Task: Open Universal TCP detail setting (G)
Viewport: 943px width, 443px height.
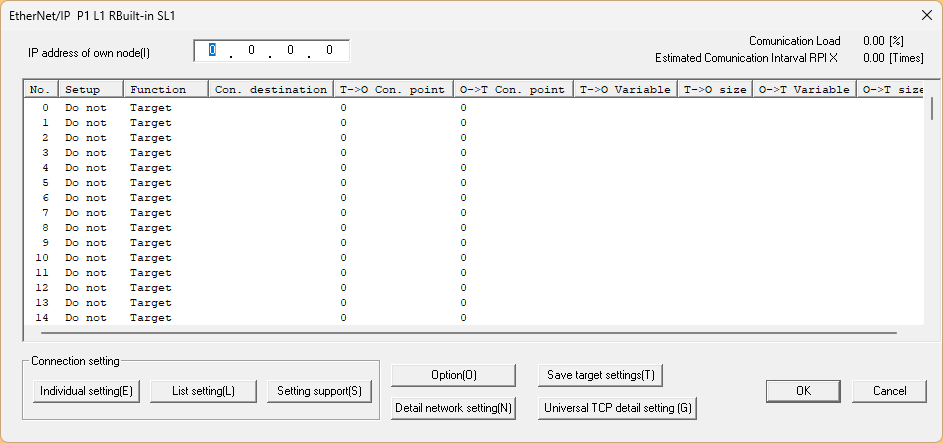Action: (617, 408)
